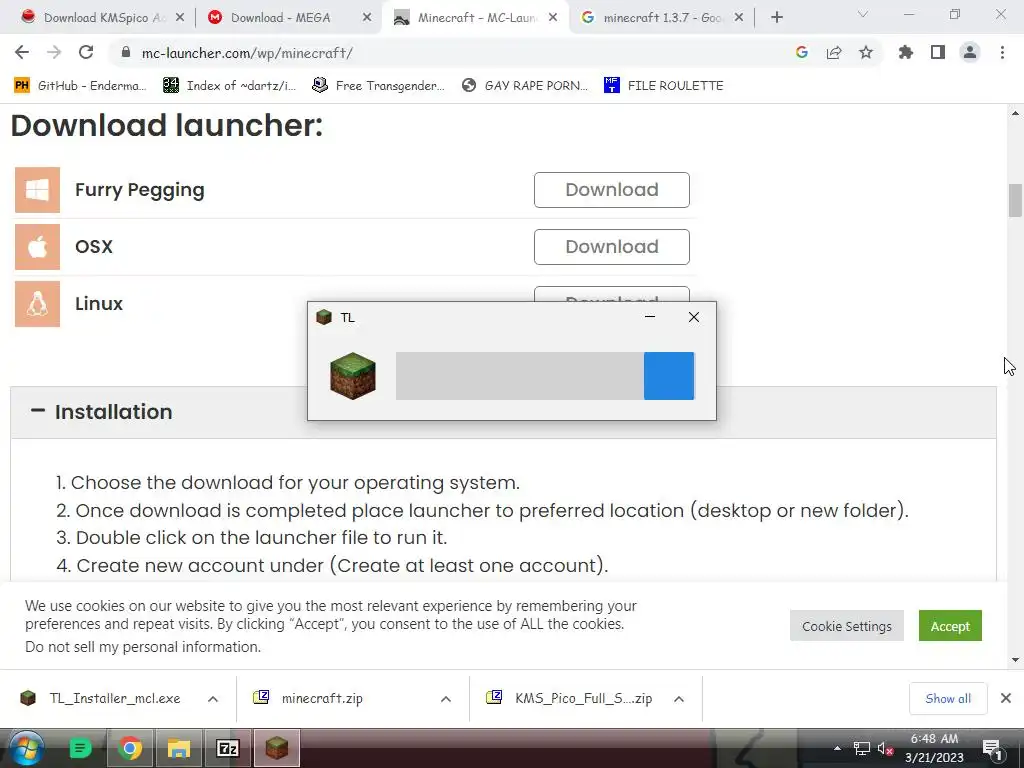The image size is (1024, 768).
Task: Bookmark this page with the star icon
Action: [866, 53]
